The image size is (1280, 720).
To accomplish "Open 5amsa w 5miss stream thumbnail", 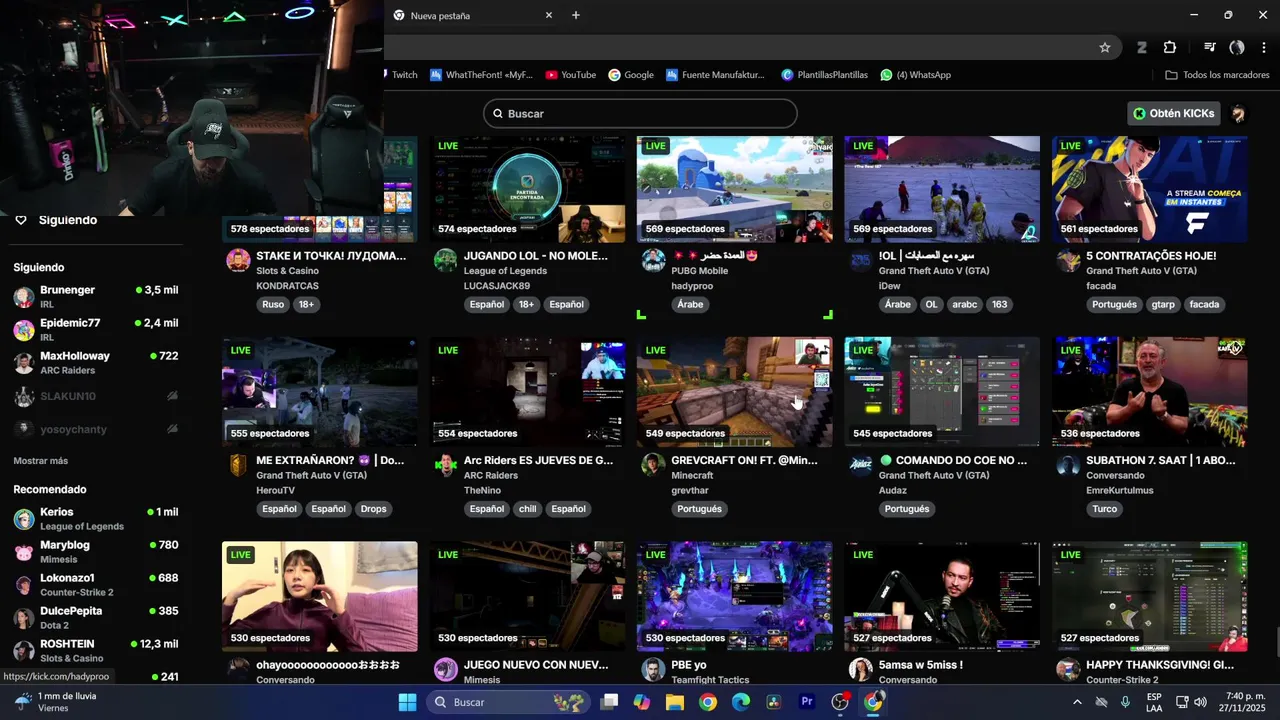I will click(942, 596).
